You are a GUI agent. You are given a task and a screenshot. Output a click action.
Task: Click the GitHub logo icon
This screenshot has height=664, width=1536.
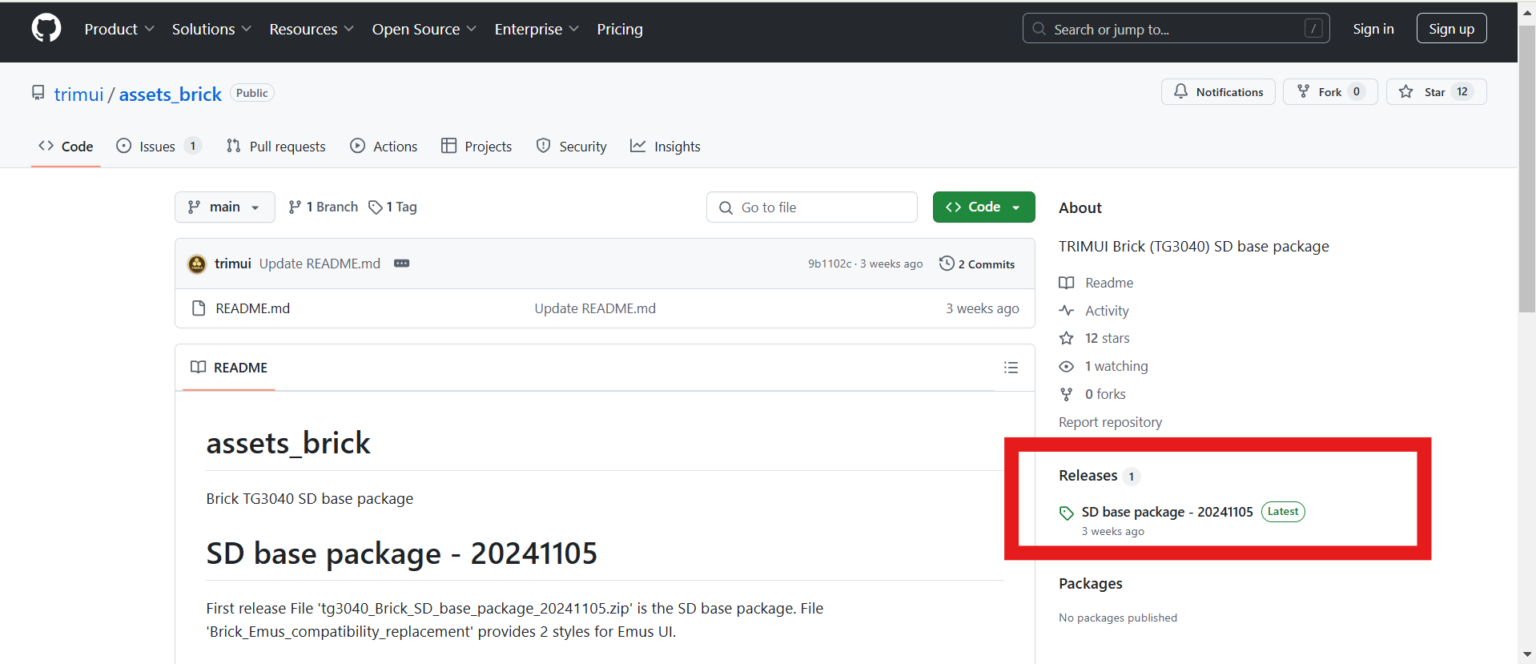[46, 29]
